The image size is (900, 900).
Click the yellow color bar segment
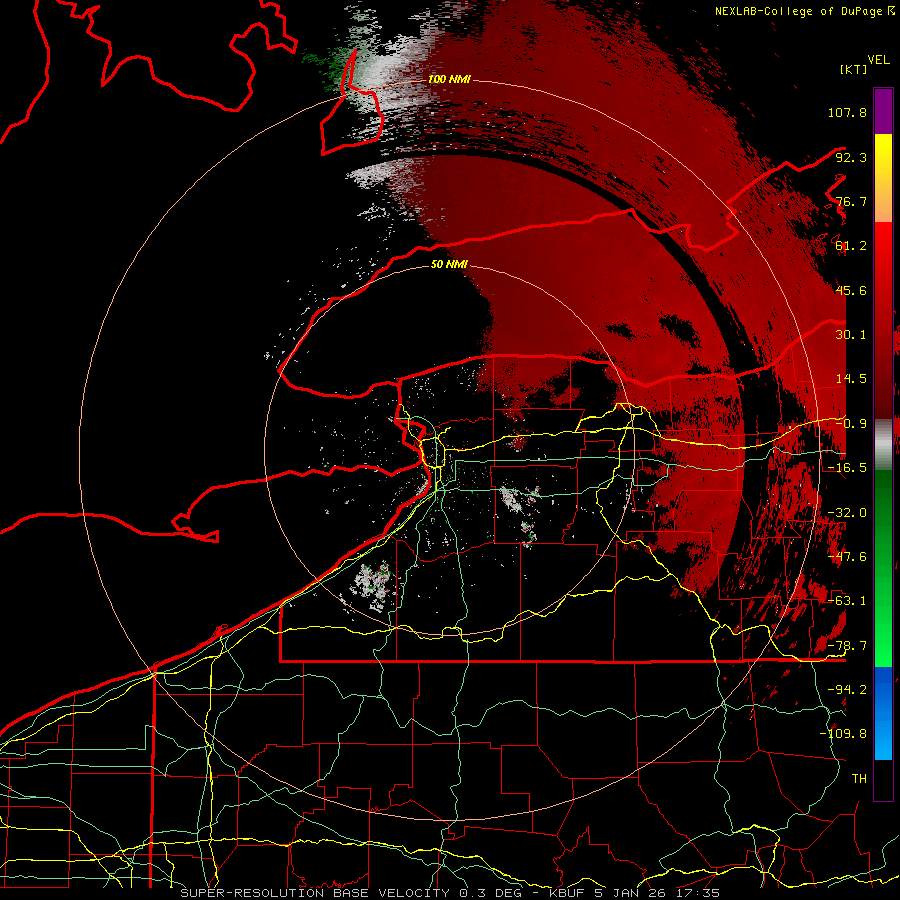tap(883, 156)
